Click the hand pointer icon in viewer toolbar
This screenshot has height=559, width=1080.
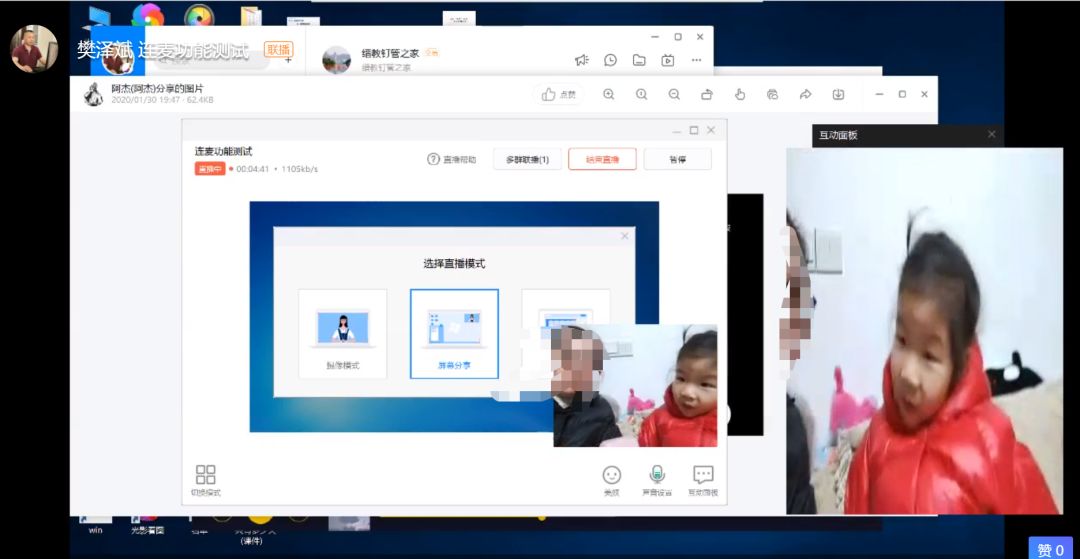740,95
